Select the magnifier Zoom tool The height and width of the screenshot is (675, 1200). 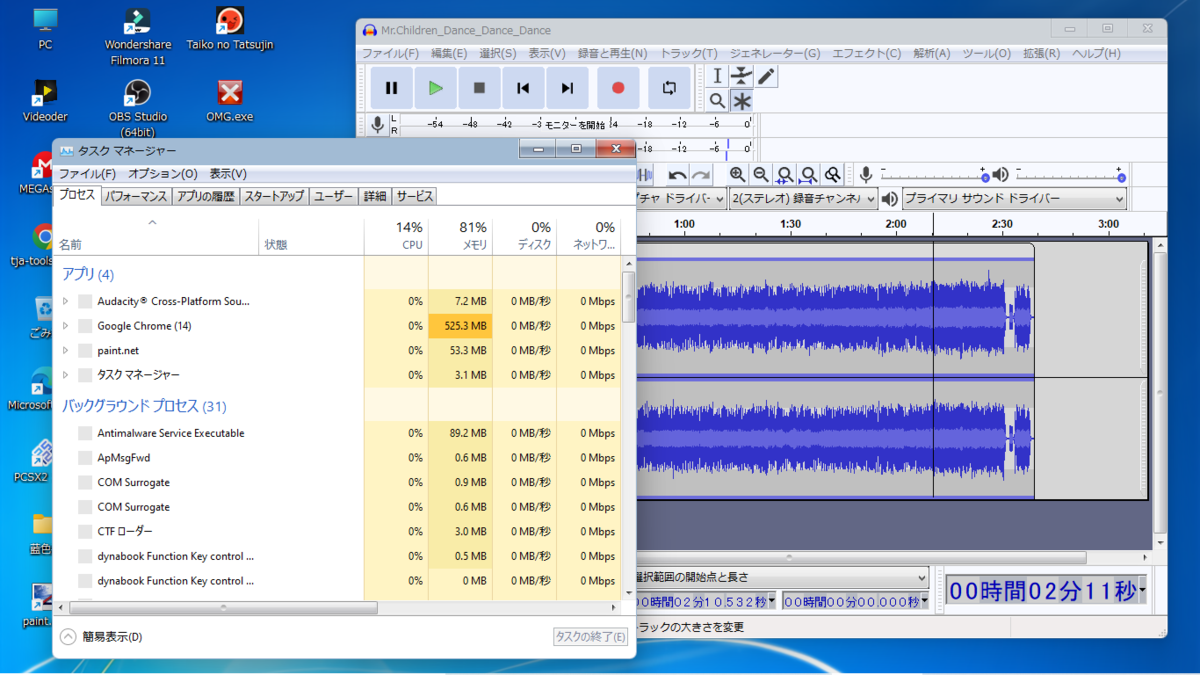pyautogui.click(x=717, y=101)
